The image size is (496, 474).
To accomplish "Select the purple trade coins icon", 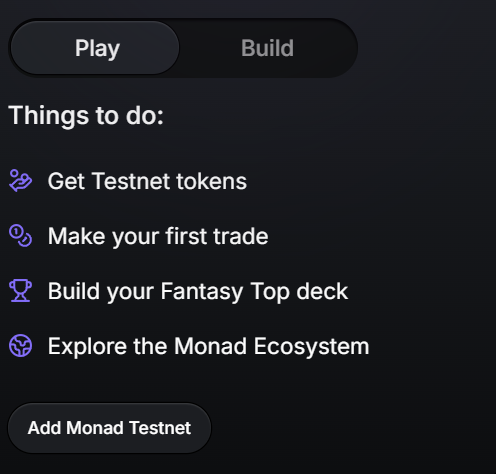I will click(20, 236).
